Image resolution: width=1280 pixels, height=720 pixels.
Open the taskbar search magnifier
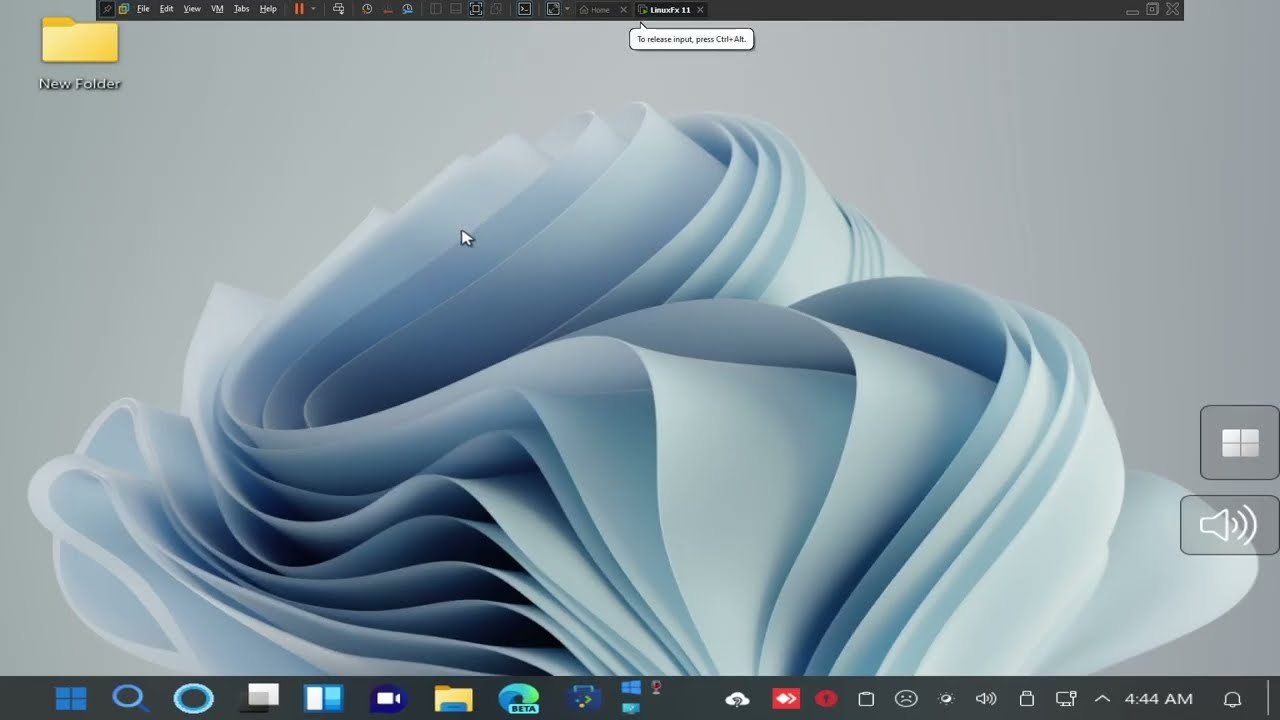130,698
